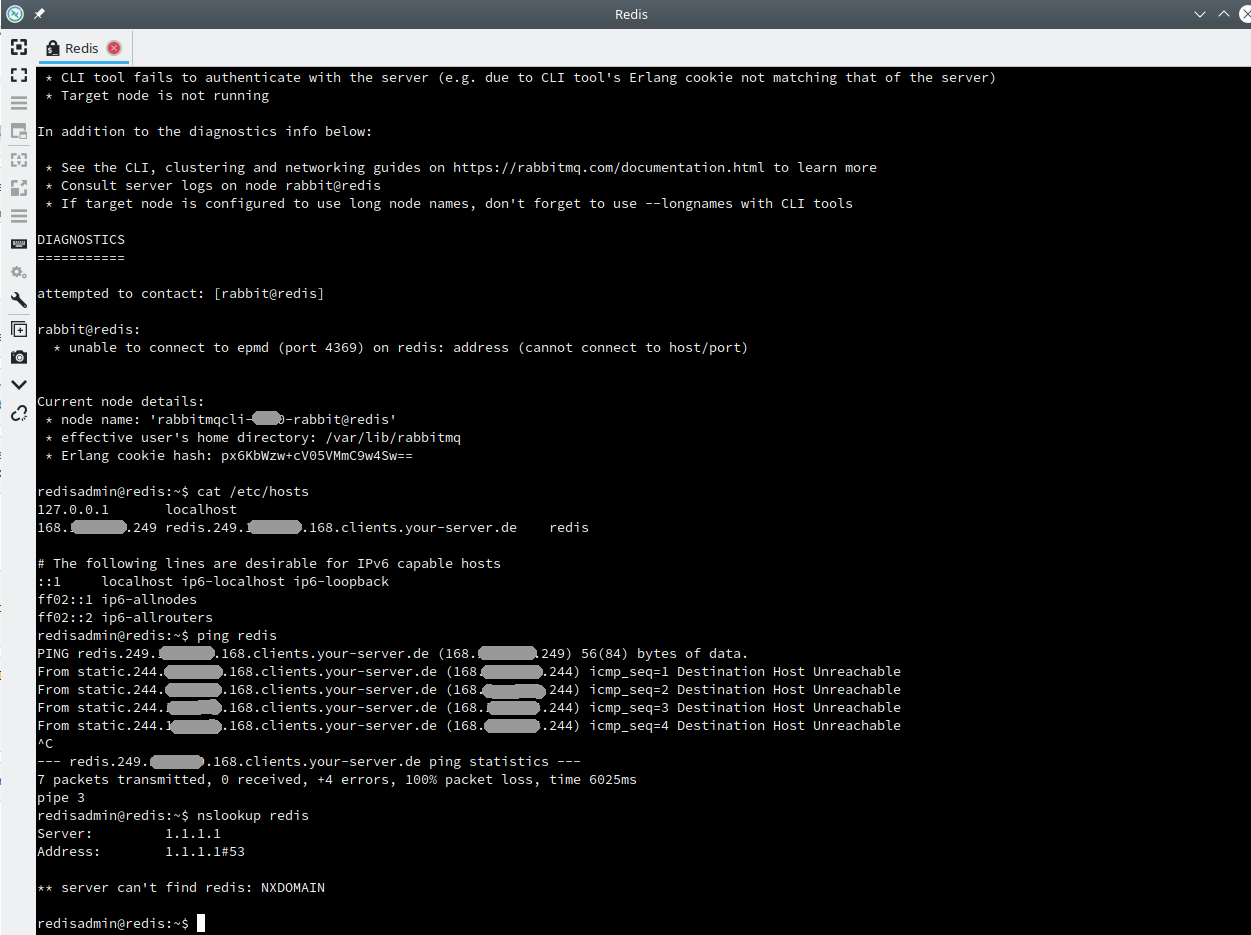Disconnect using the broken chain link icon
Image resolution: width=1251 pixels, height=935 pixels.
pos(18,413)
